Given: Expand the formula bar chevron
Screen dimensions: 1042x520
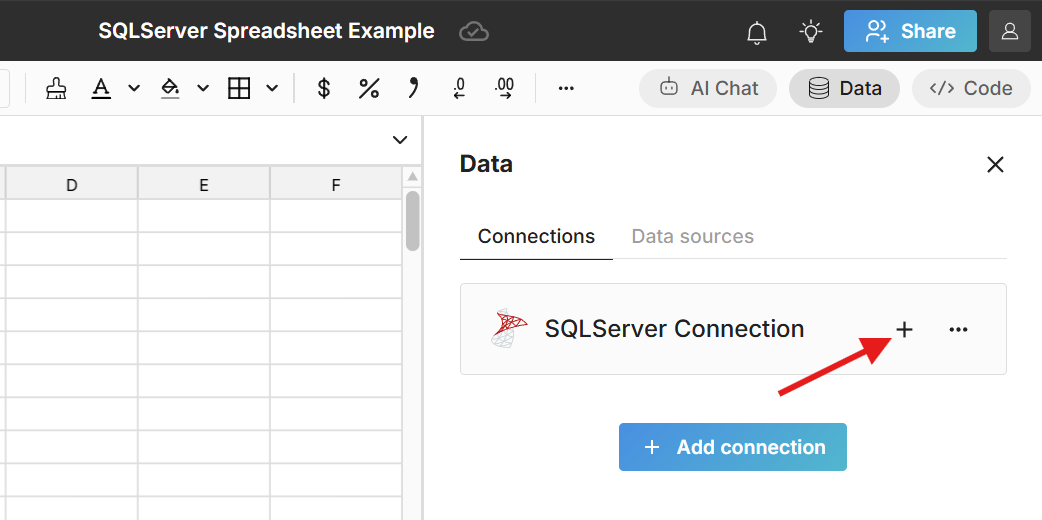Looking at the screenshot, I should point(400,140).
